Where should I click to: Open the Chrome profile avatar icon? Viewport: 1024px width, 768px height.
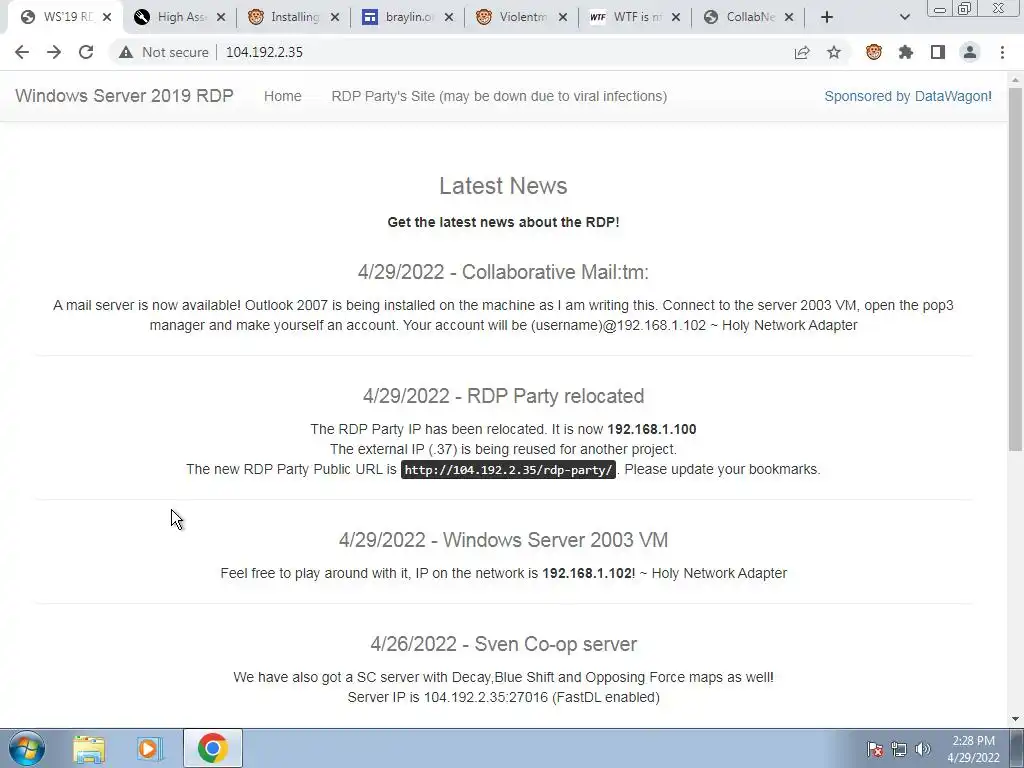[970, 52]
